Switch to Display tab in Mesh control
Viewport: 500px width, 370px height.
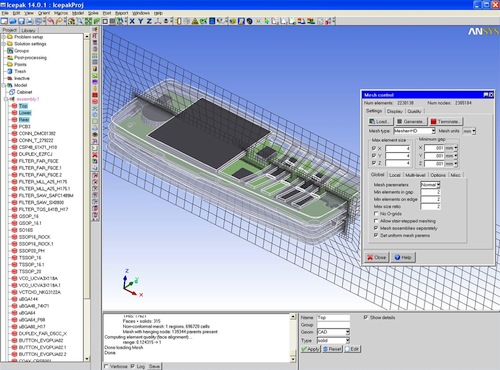click(x=394, y=111)
